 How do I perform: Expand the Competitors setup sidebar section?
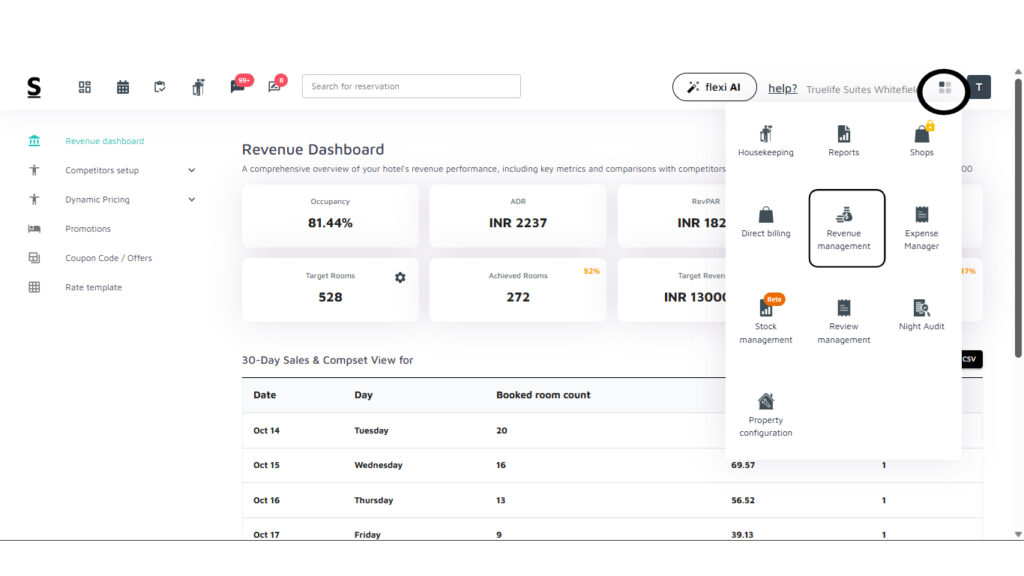191,170
